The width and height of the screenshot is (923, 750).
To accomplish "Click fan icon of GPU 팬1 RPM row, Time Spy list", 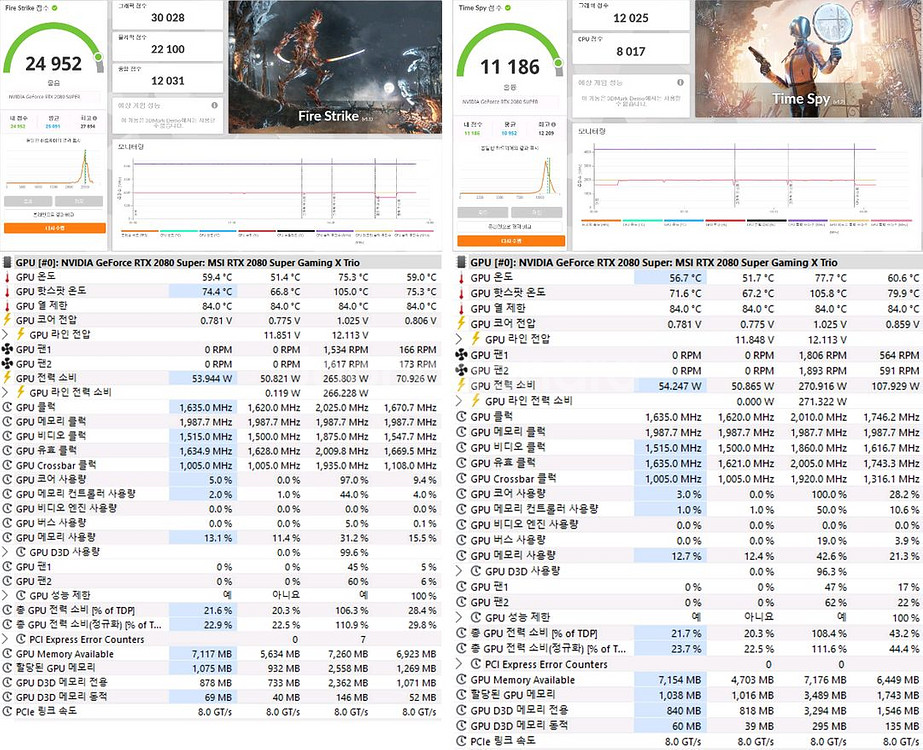I will [x=462, y=355].
